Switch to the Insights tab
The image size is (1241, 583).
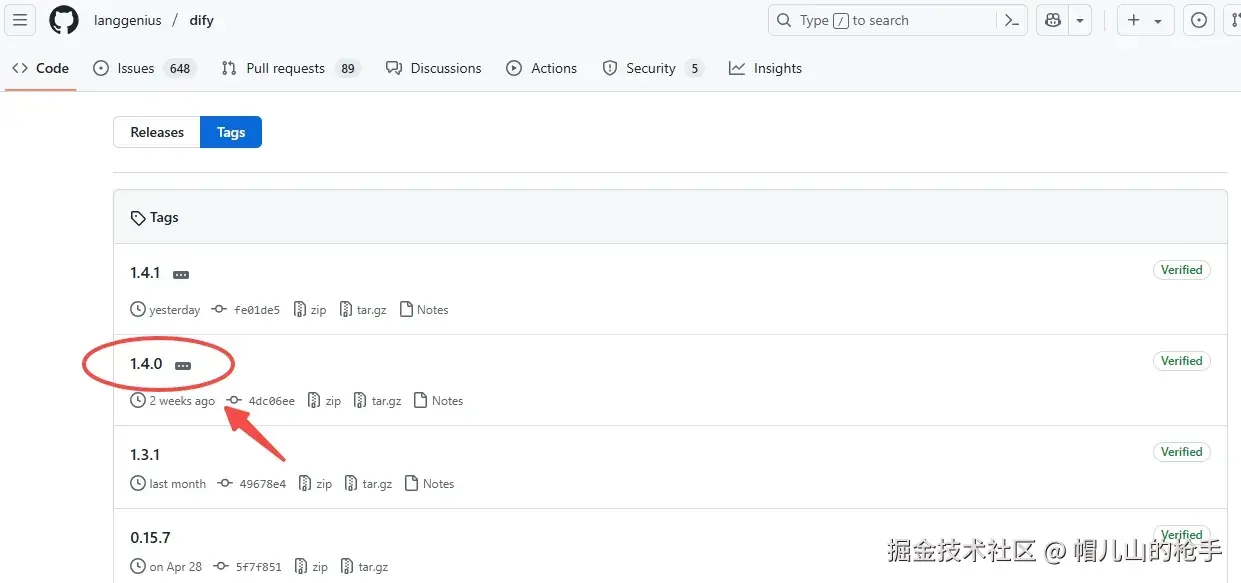[x=766, y=68]
